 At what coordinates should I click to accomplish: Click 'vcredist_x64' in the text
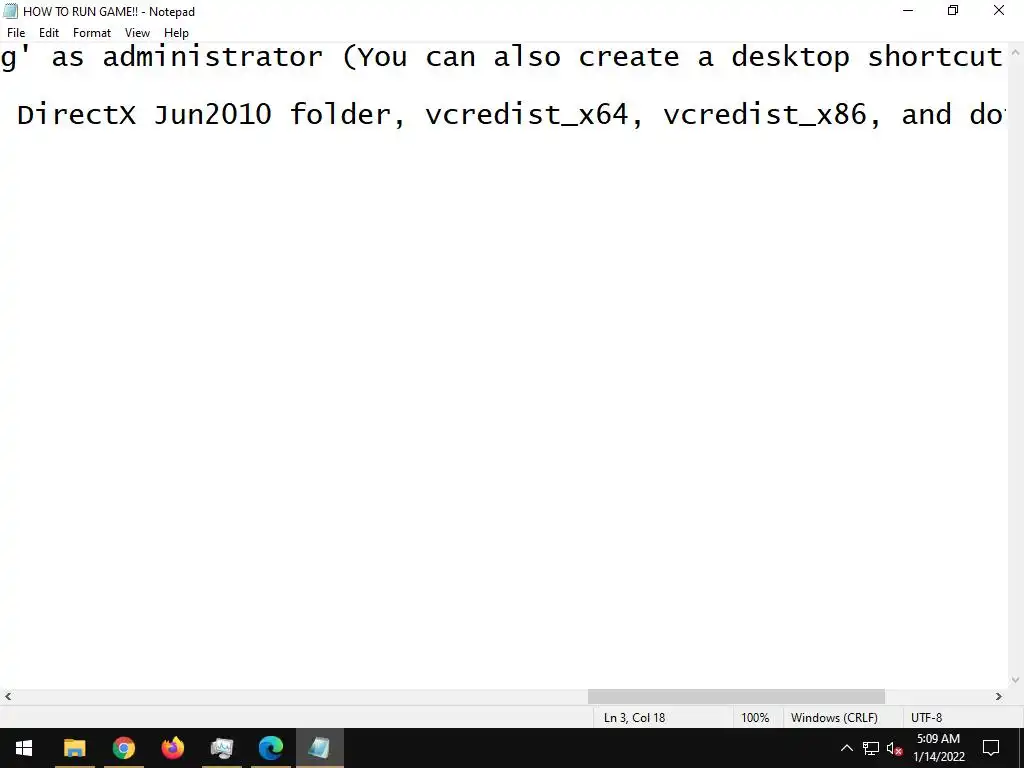pyautogui.click(x=527, y=116)
